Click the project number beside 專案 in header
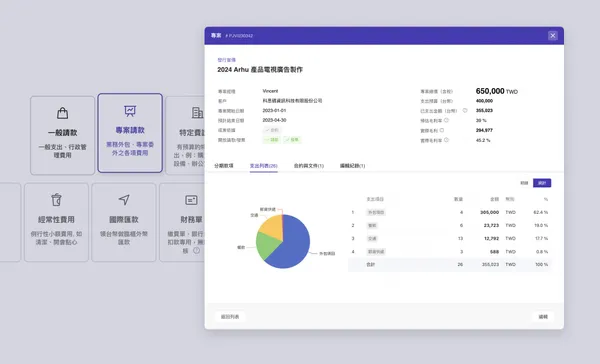This screenshot has height=364, width=600. [x=239, y=36]
